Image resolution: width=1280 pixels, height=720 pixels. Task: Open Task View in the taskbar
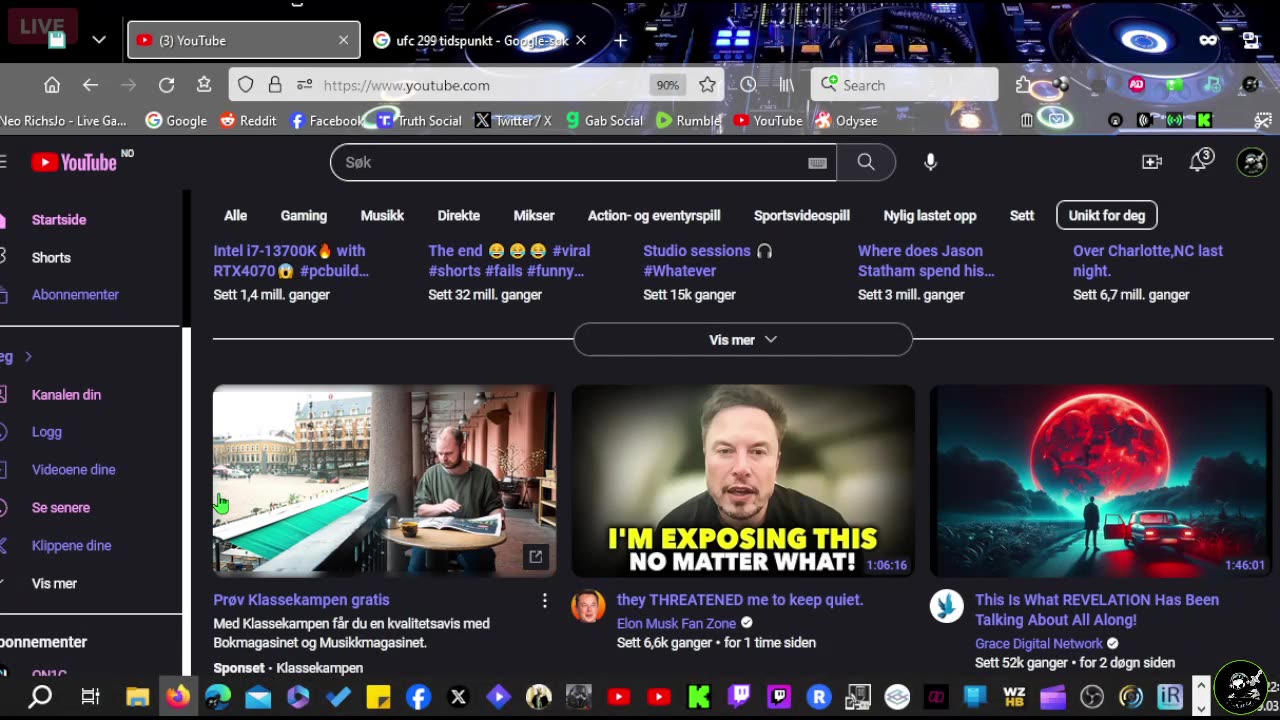coord(90,697)
